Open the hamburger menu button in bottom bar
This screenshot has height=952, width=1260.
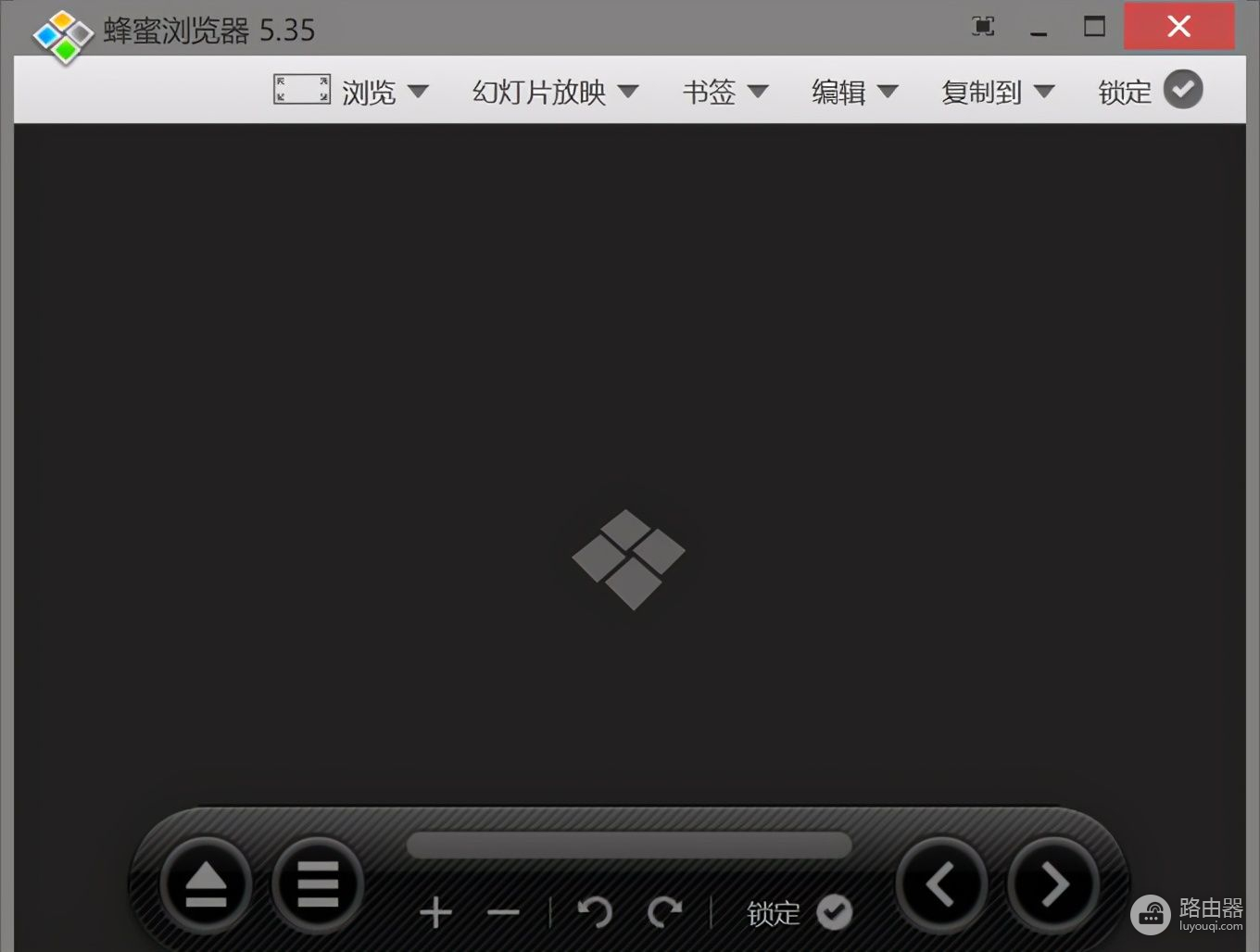tap(318, 884)
